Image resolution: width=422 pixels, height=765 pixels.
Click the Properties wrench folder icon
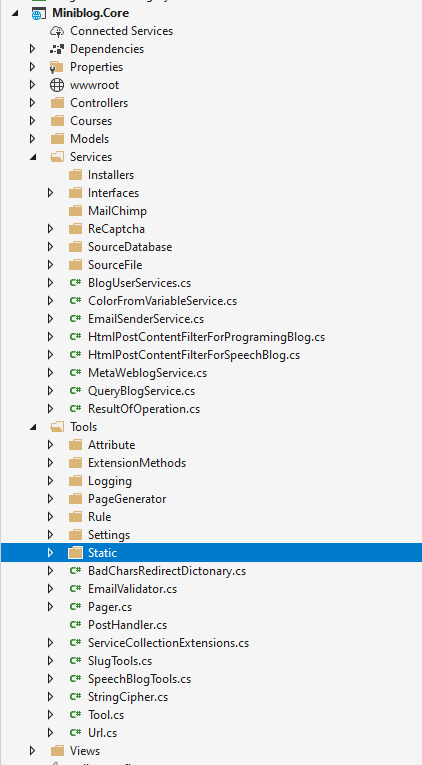(x=57, y=67)
